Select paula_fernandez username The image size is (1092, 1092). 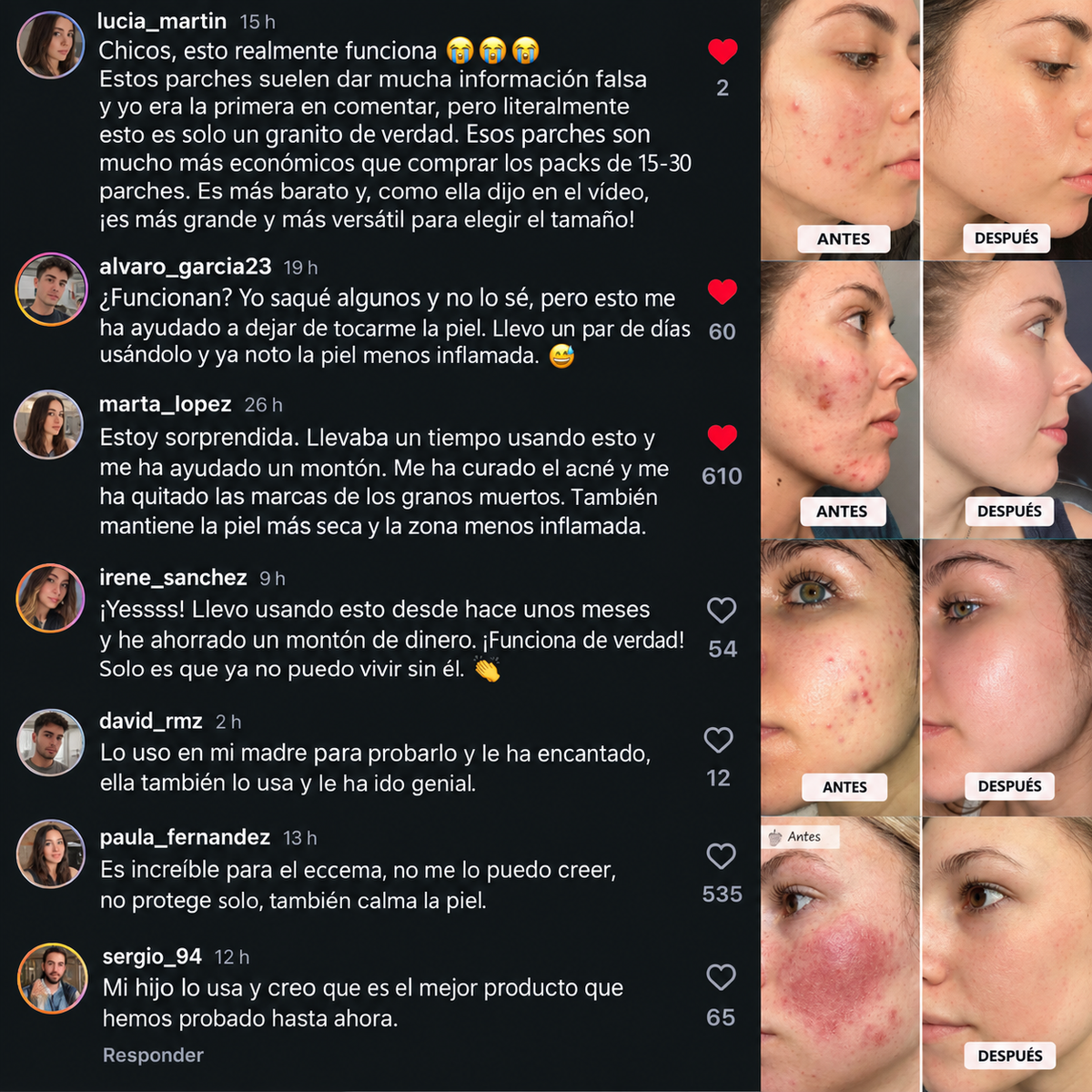tap(185, 837)
